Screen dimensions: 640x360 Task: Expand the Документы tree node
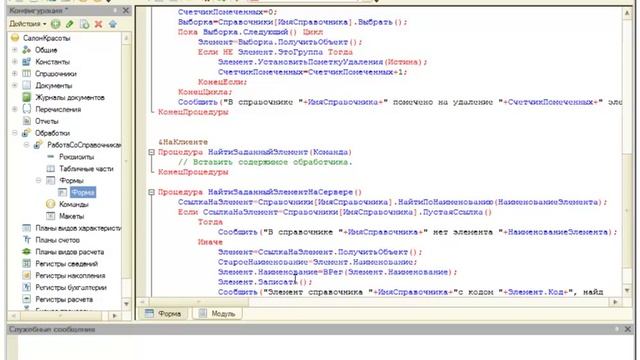point(15,85)
